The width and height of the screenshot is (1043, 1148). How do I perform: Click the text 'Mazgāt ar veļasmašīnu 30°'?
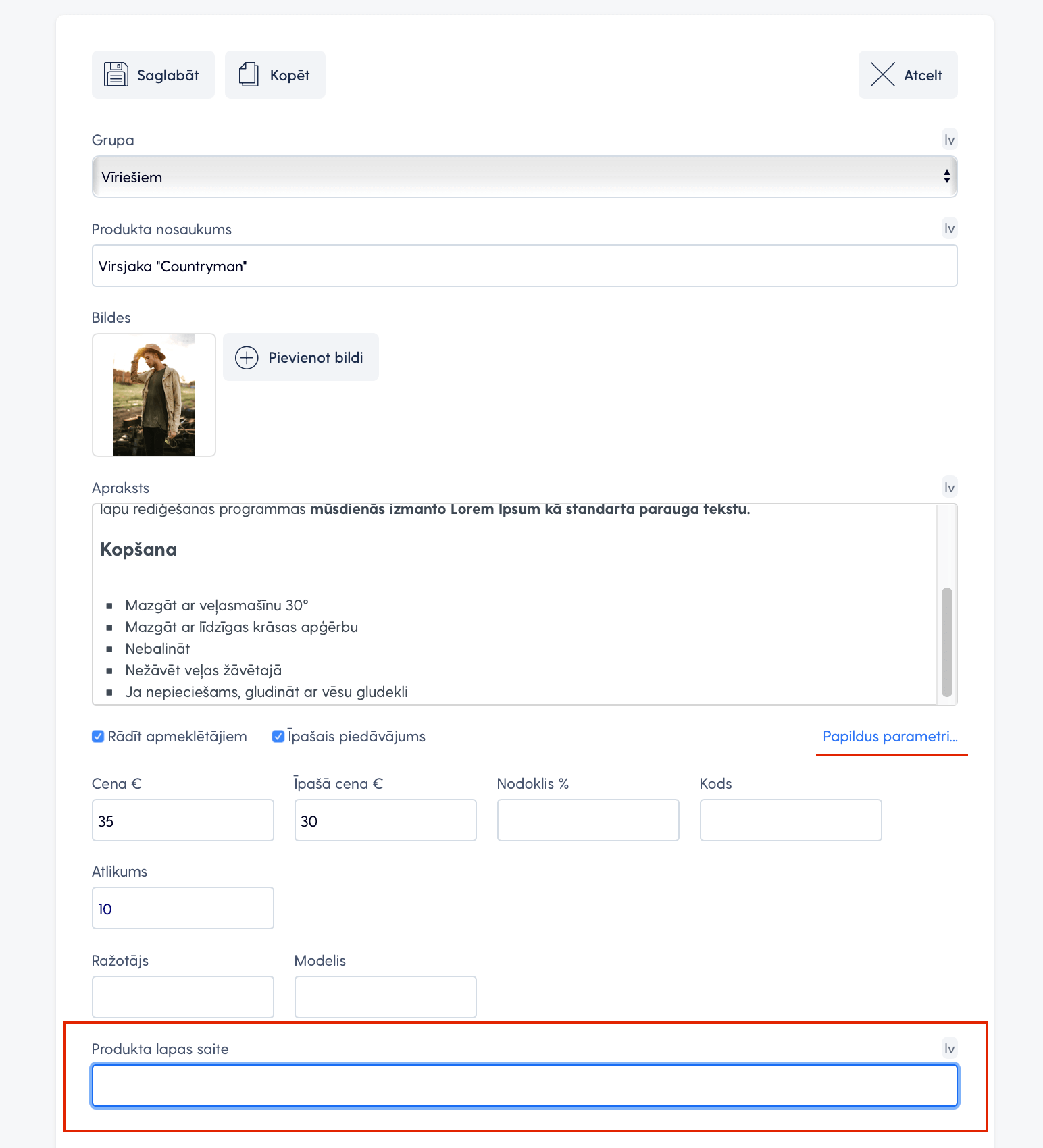tap(217, 605)
